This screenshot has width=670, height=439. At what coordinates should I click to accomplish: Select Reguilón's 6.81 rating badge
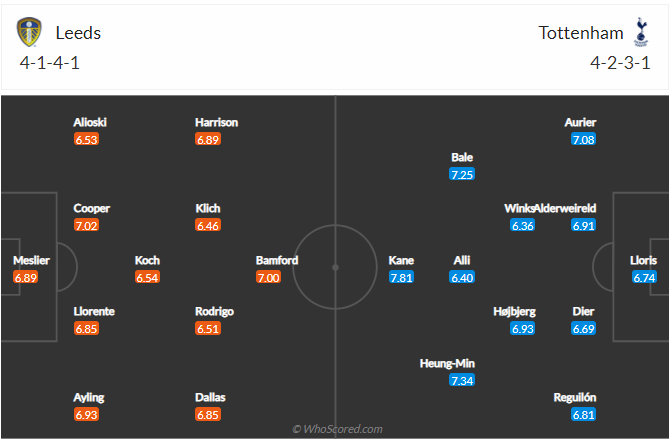(x=585, y=414)
